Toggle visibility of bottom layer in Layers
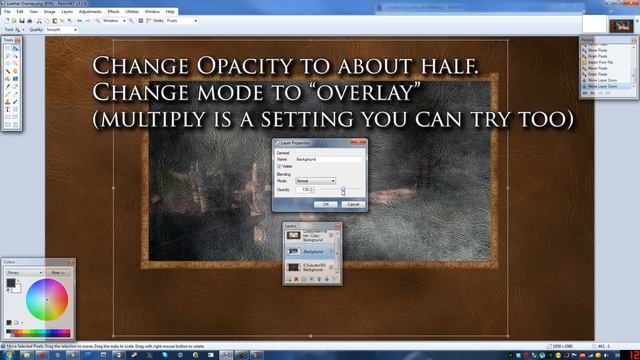The height and width of the screenshot is (360, 640). tap(331, 267)
